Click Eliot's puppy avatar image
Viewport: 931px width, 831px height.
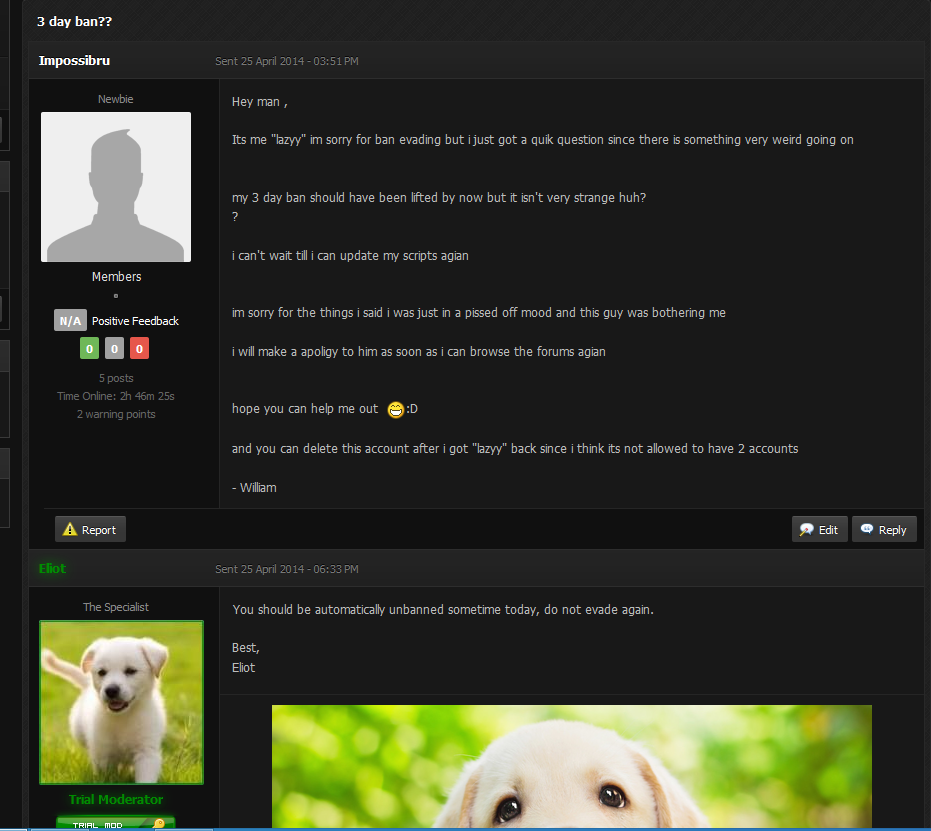(121, 702)
